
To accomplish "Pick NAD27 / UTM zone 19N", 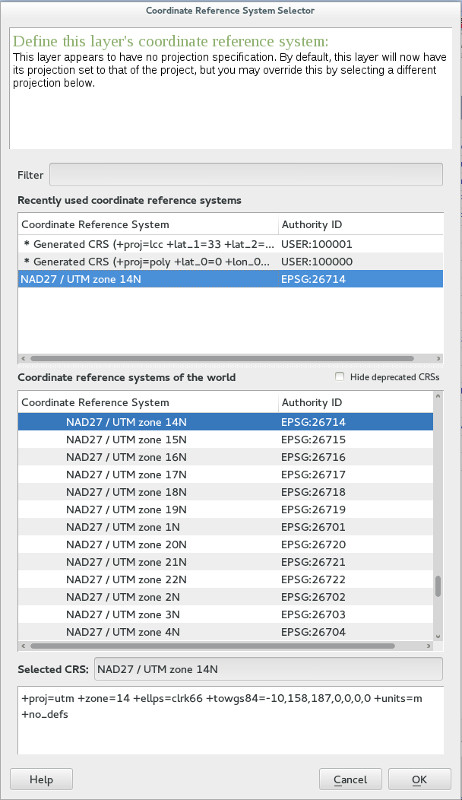I will (225, 510).
